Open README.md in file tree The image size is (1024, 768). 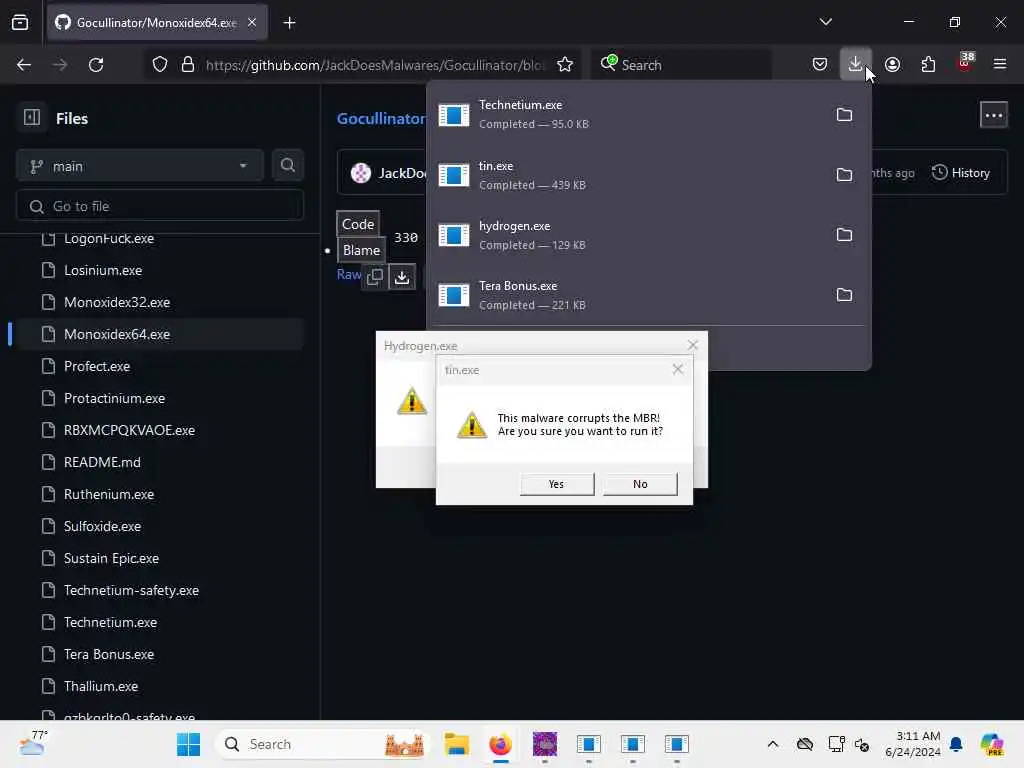[x=102, y=462]
